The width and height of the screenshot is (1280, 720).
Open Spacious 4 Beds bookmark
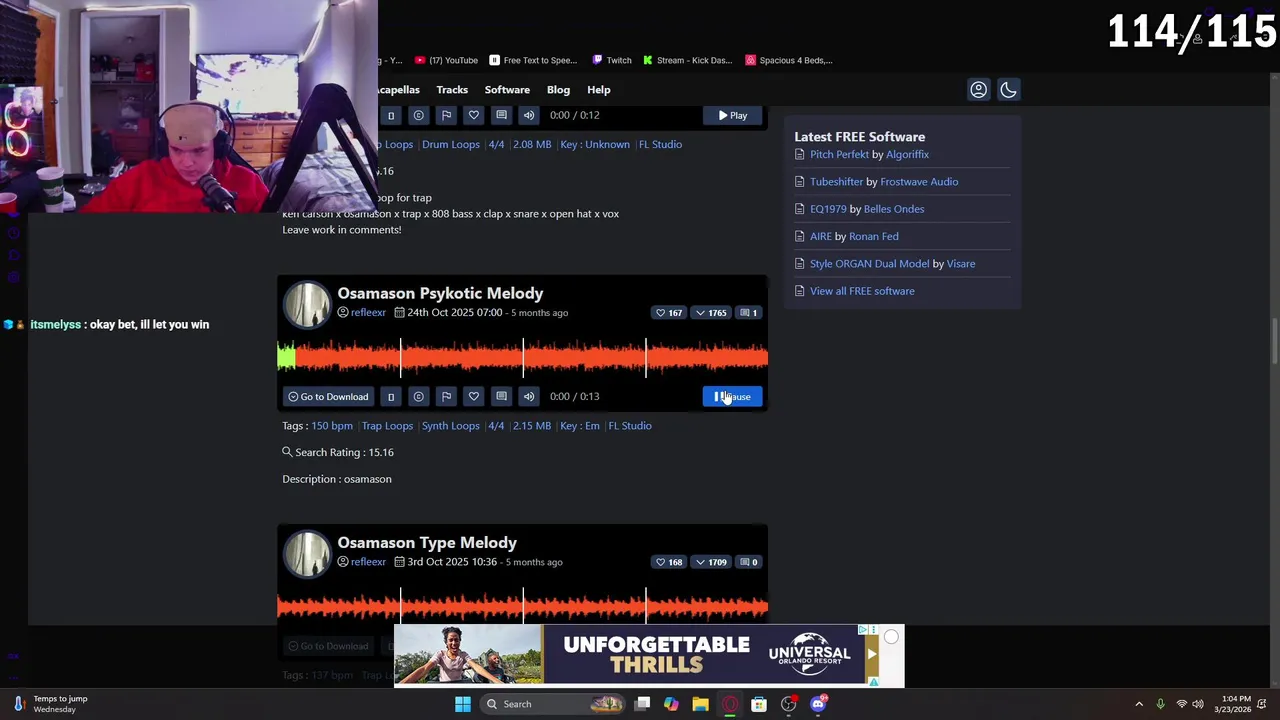point(789,60)
